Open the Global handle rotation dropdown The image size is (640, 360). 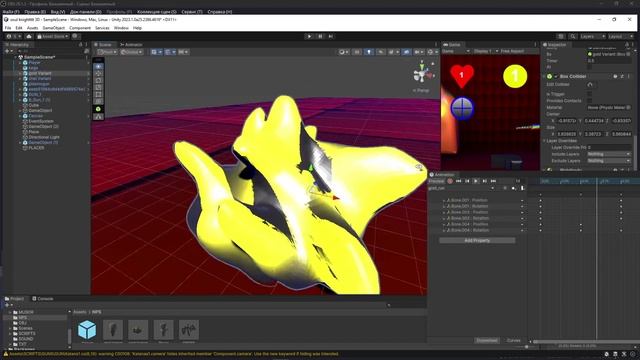point(131,52)
